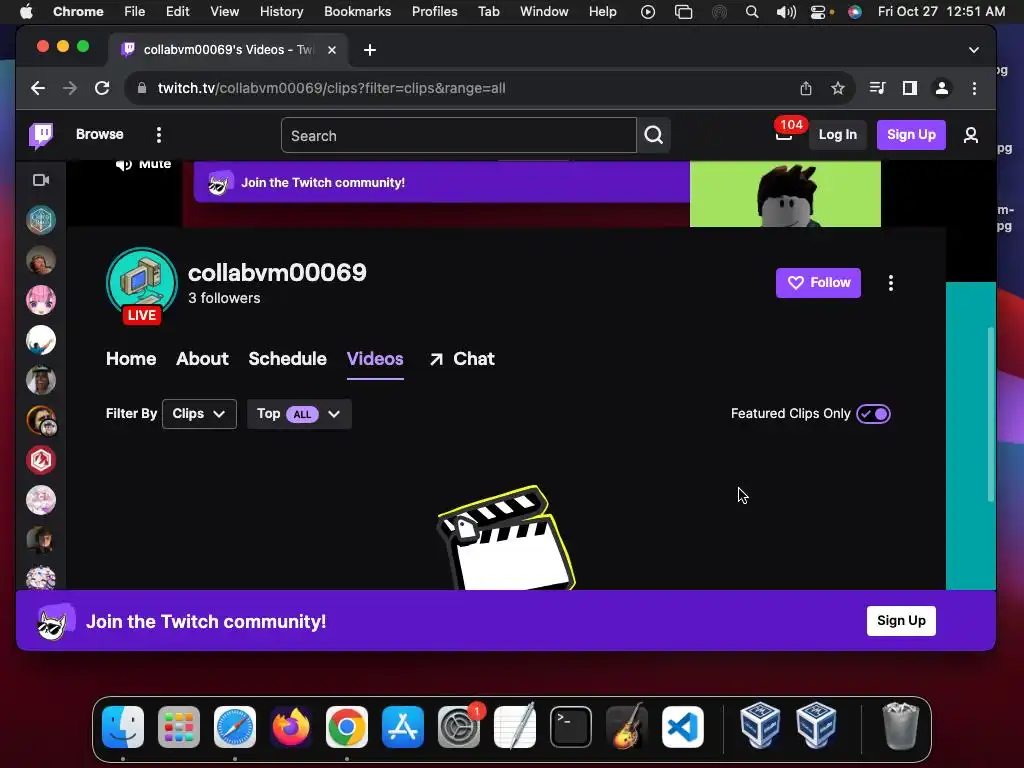
Task: Open the pink-haired avatar channel in sidebar
Action: (40, 300)
